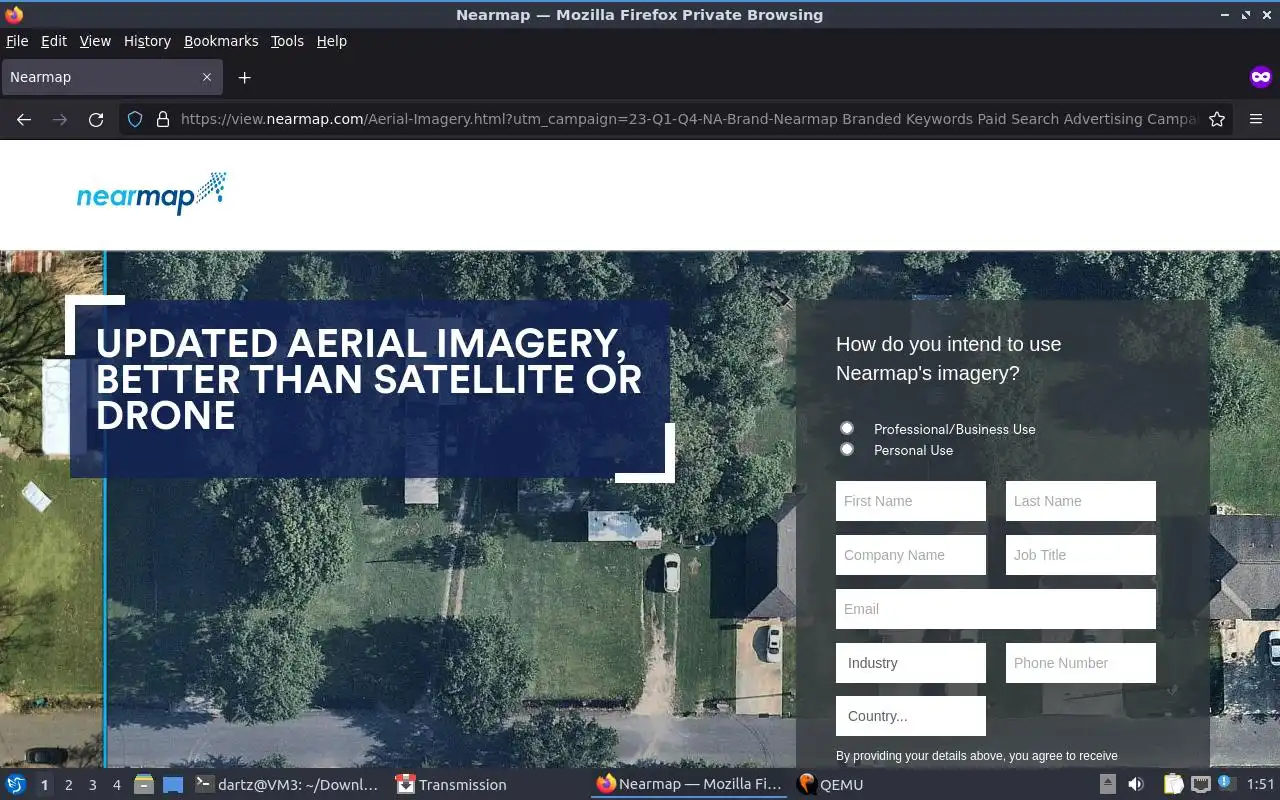The image size is (1280, 800).
Task: Close the Nearmap tab
Action: tap(207, 77)
